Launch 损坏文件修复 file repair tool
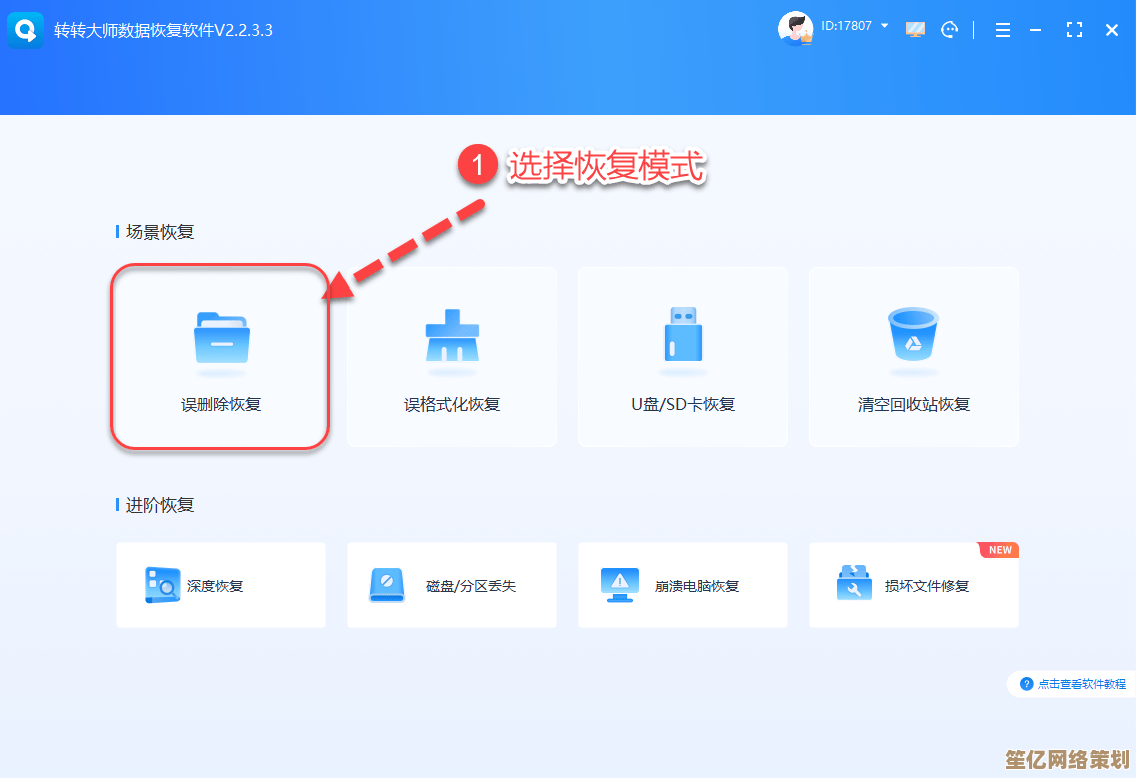 point(913,585)
